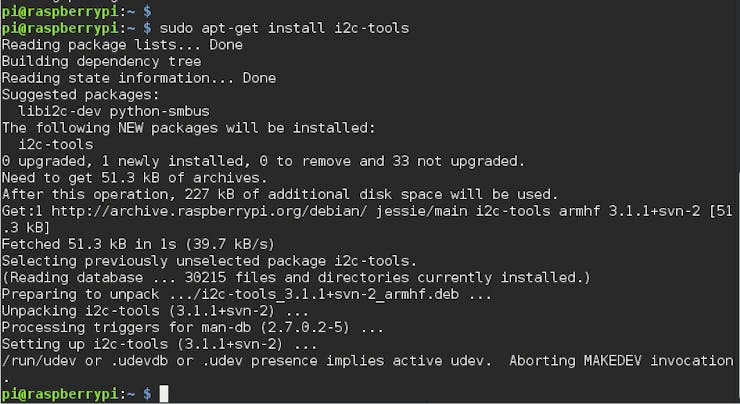Click the indented 'i2c-tools' new package line
The image size is (740, 404).
tap(56, 144)
